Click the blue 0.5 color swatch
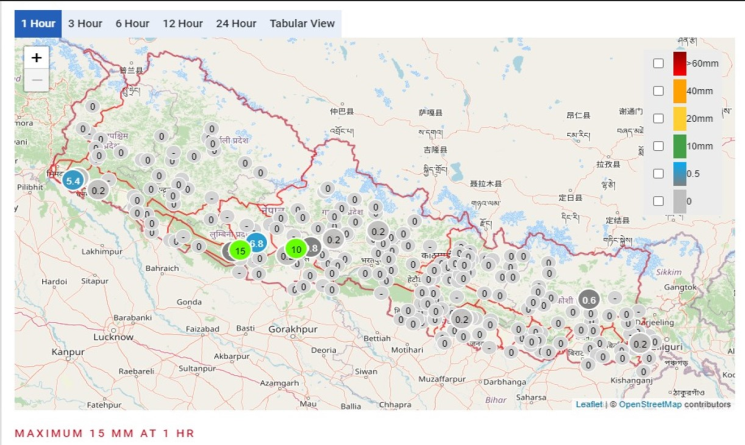745x445 pixels. pos(679,174)
